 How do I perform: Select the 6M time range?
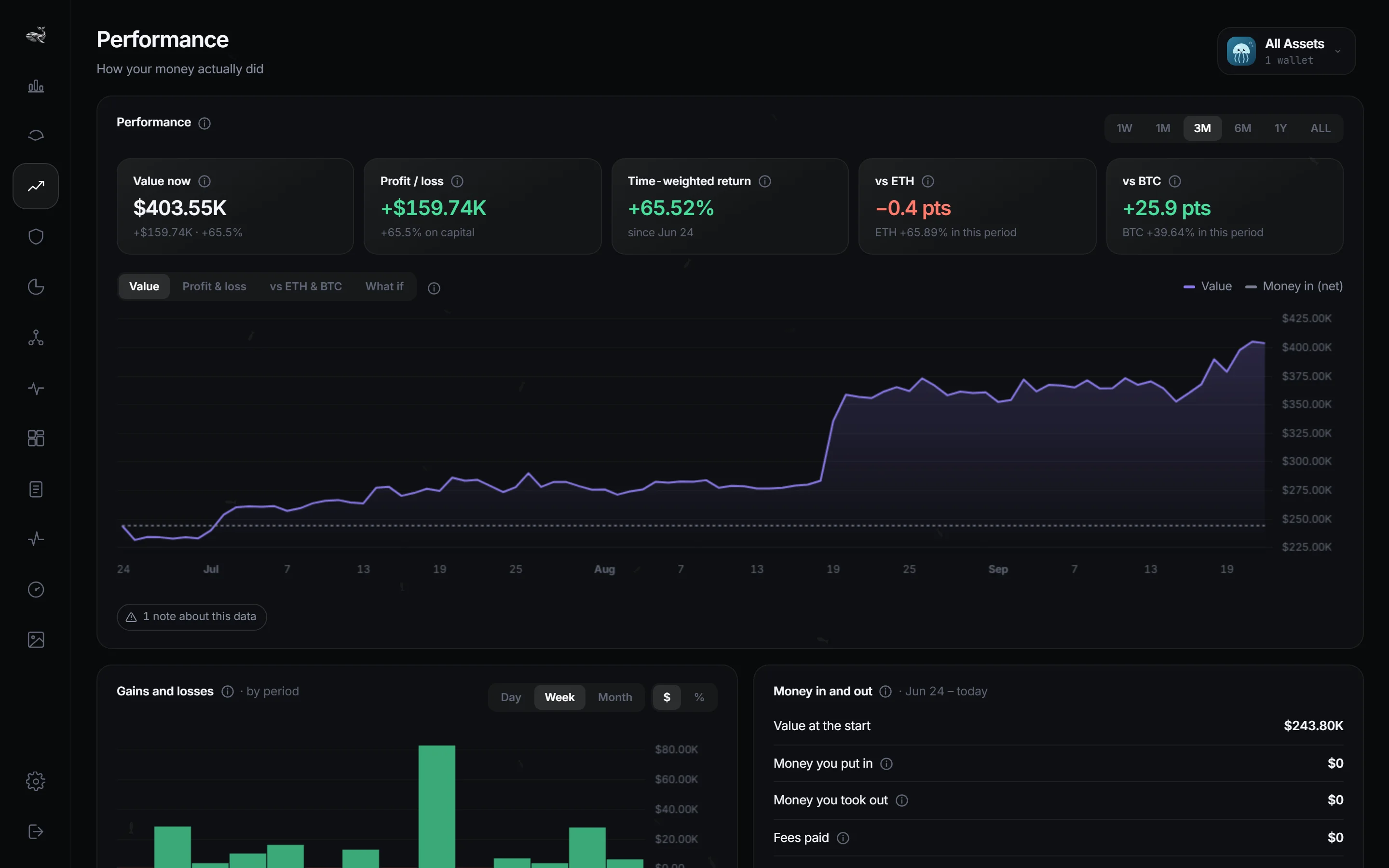pyautogui.click(x=1243, y=128)
